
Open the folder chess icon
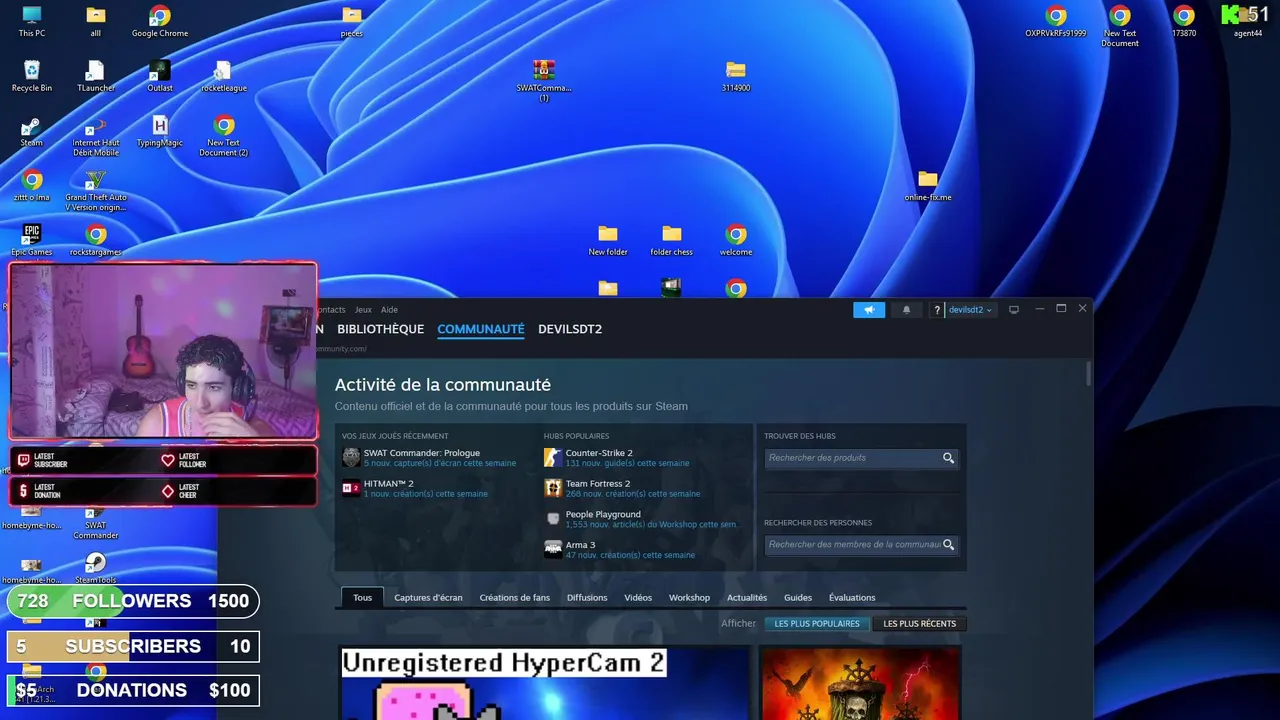pyautogui.click(x=672, y=241)
